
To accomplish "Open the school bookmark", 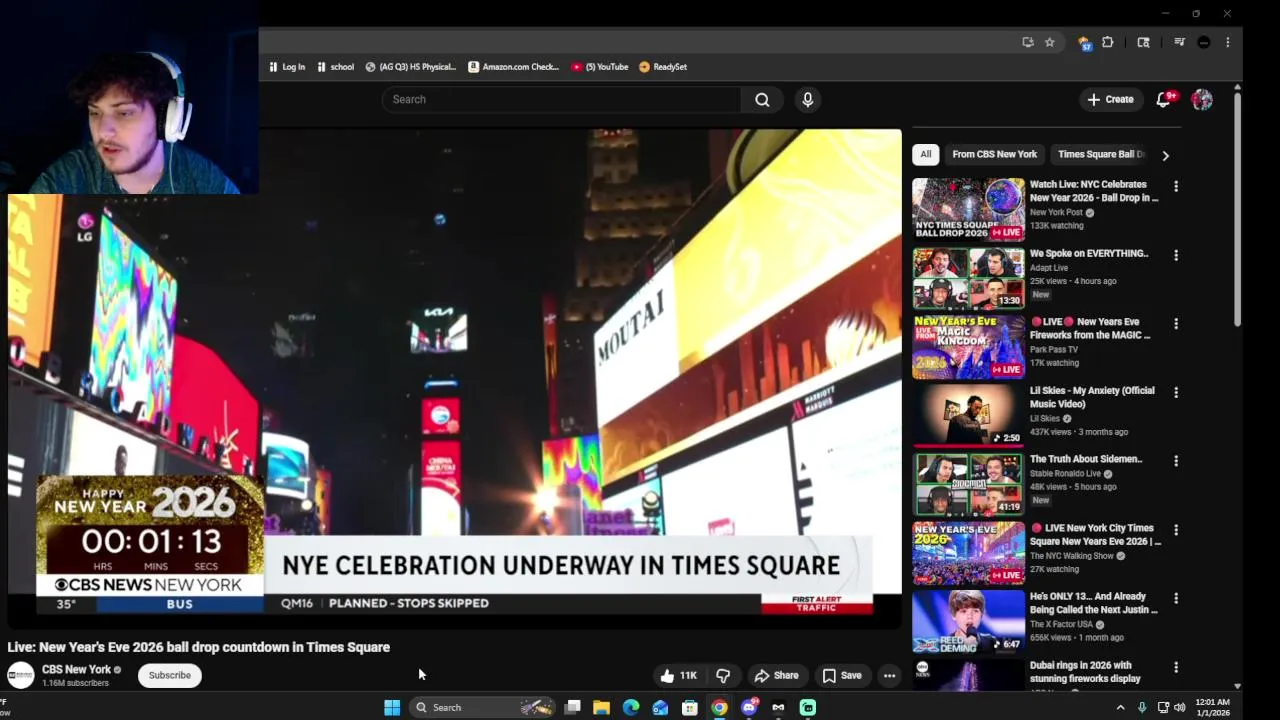I will click(336, 67).
